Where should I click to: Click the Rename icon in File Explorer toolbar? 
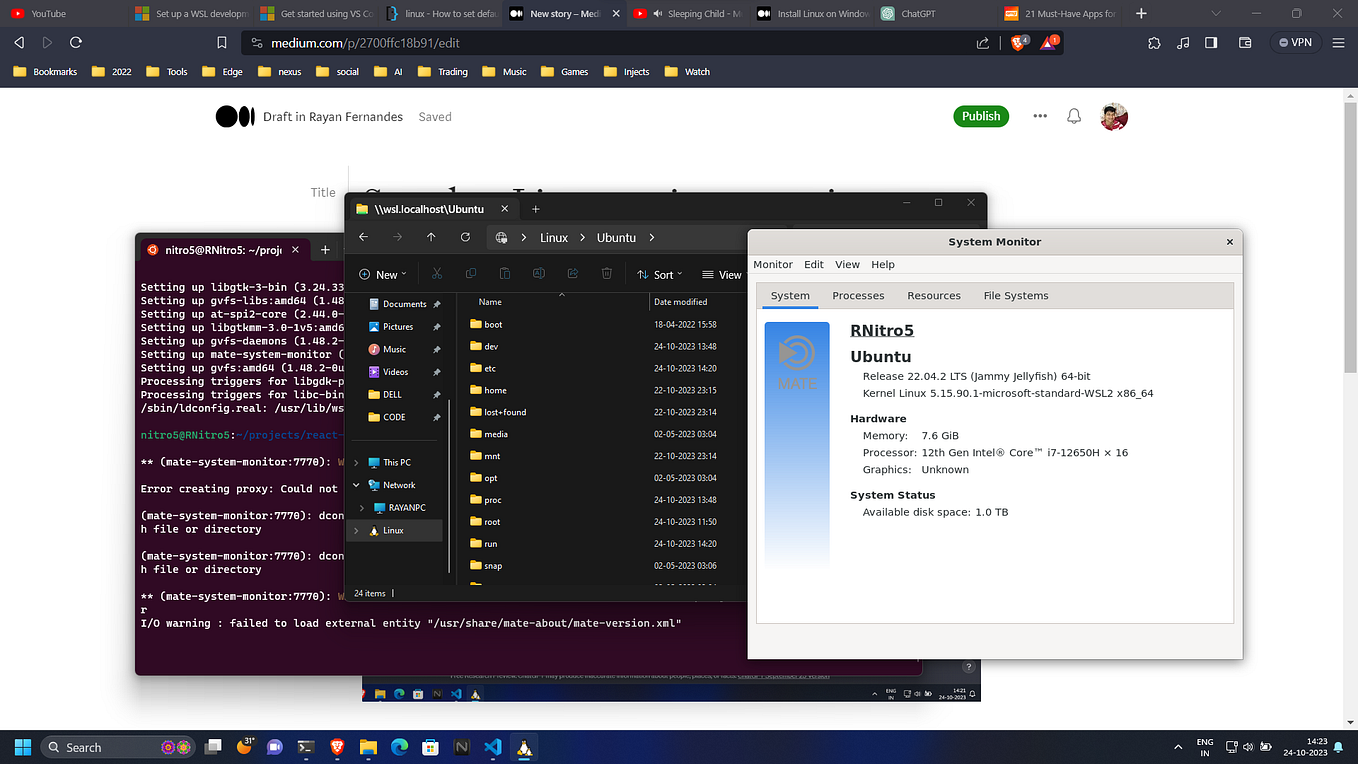pyautogui.click(x=538, y=273)
